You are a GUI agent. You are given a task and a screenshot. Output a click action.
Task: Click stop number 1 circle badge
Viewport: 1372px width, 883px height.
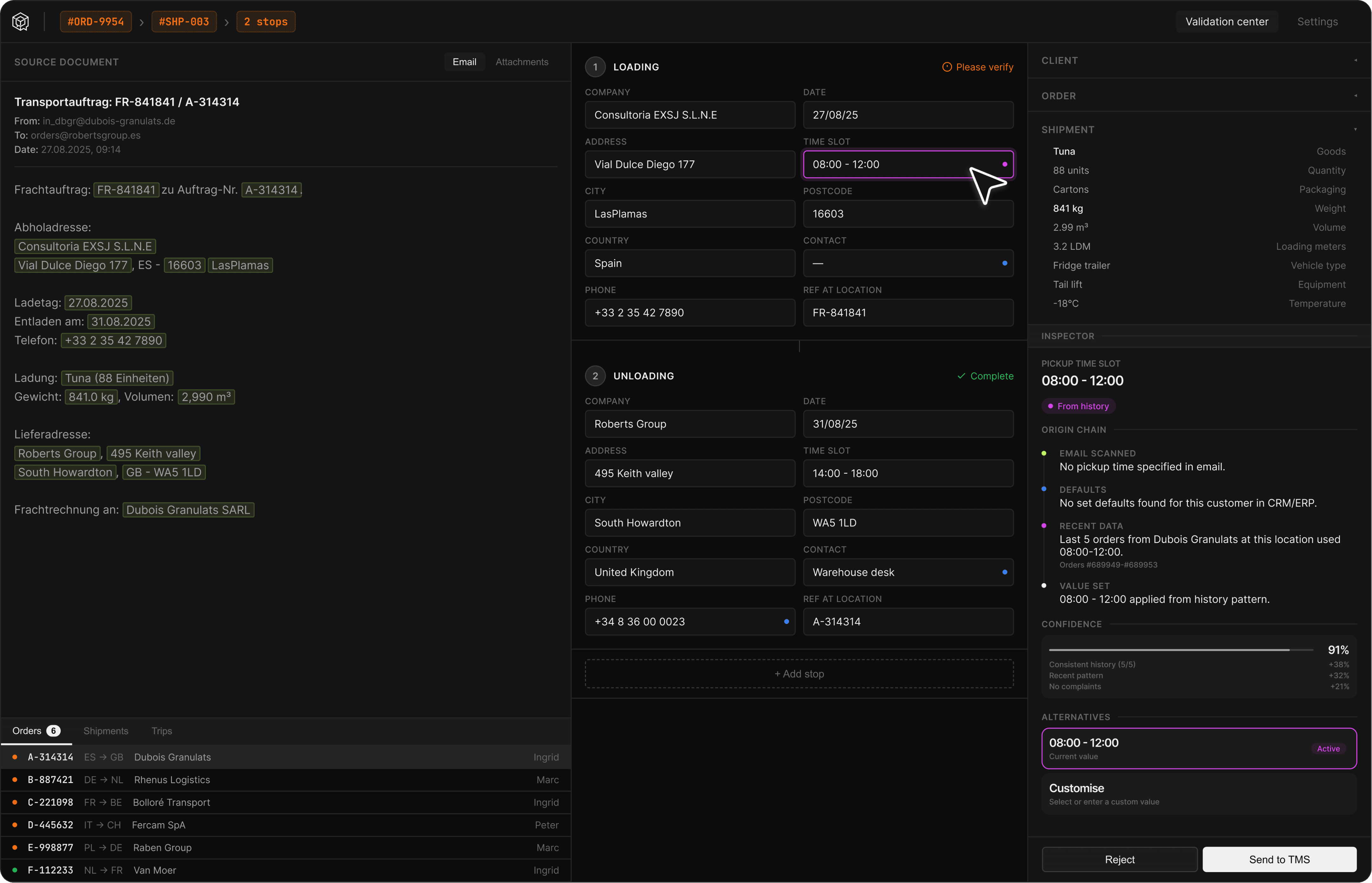point(595,67)
